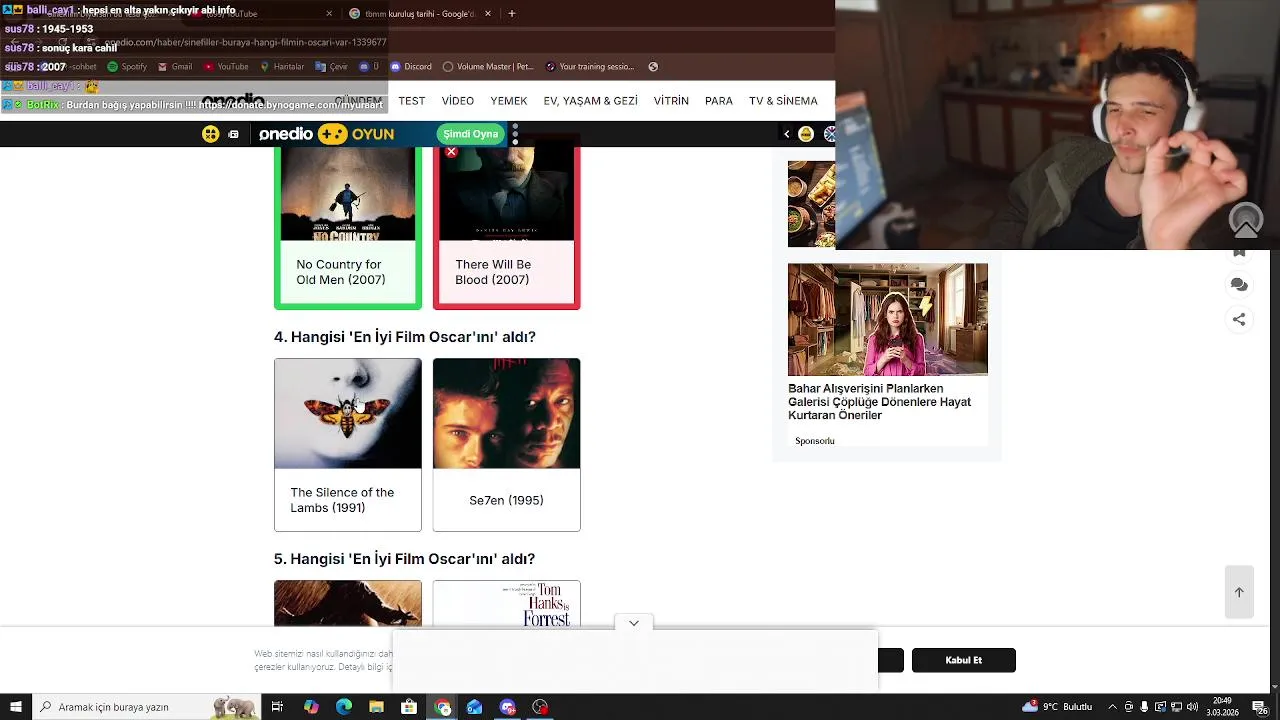Choose the Se7en (1995) answer card
This screenshot has height=720, width=1280.
(506, 445)
